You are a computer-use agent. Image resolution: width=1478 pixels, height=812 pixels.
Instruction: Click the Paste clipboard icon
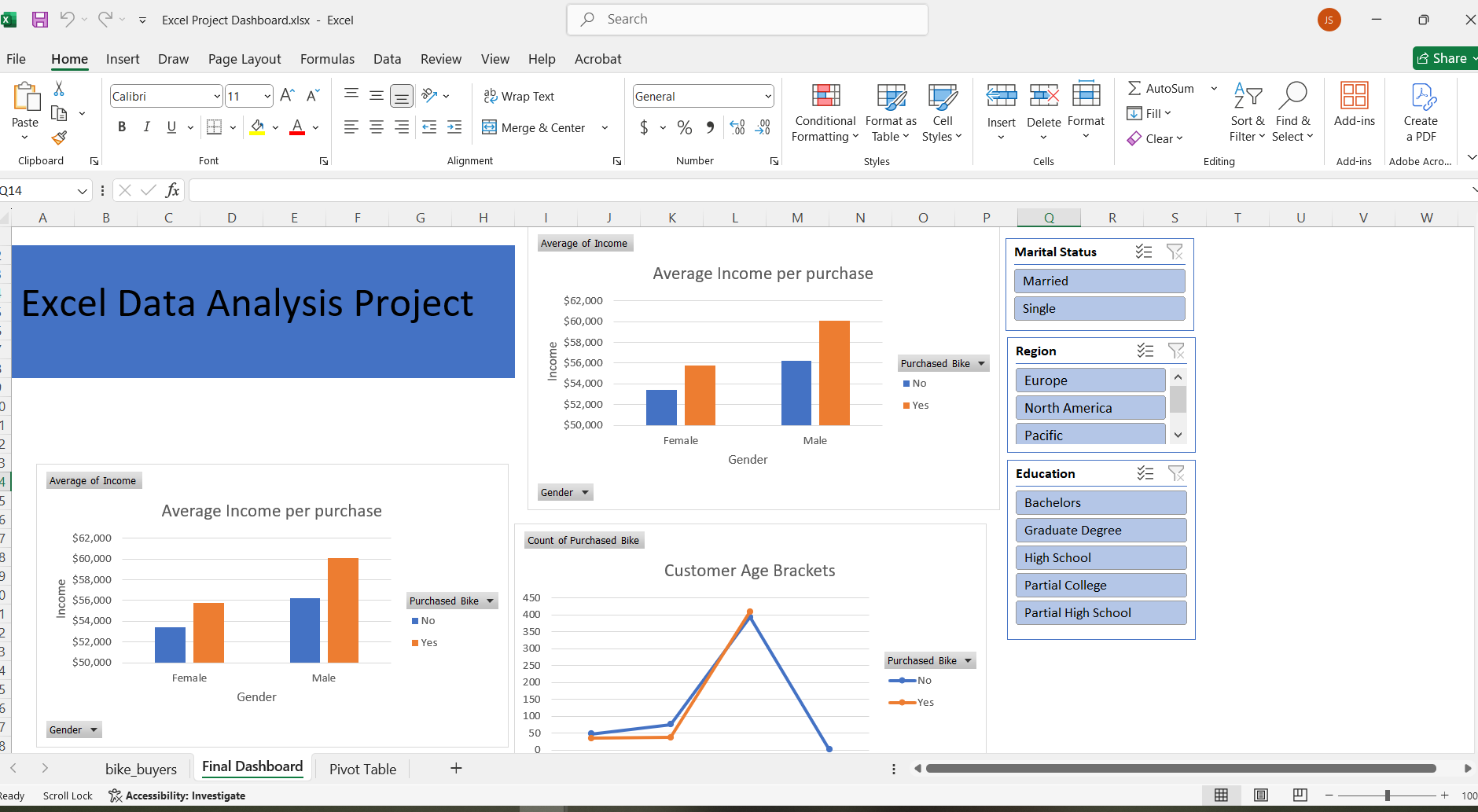tap(26, 97)
